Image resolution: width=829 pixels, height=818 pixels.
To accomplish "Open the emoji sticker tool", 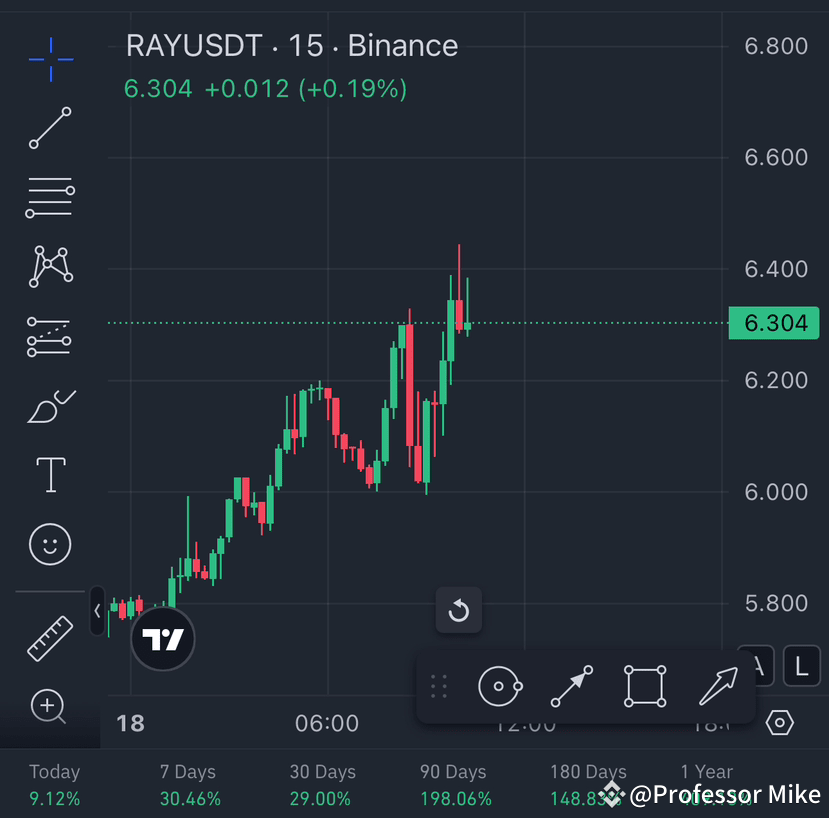I will click(x=50, y=544).
